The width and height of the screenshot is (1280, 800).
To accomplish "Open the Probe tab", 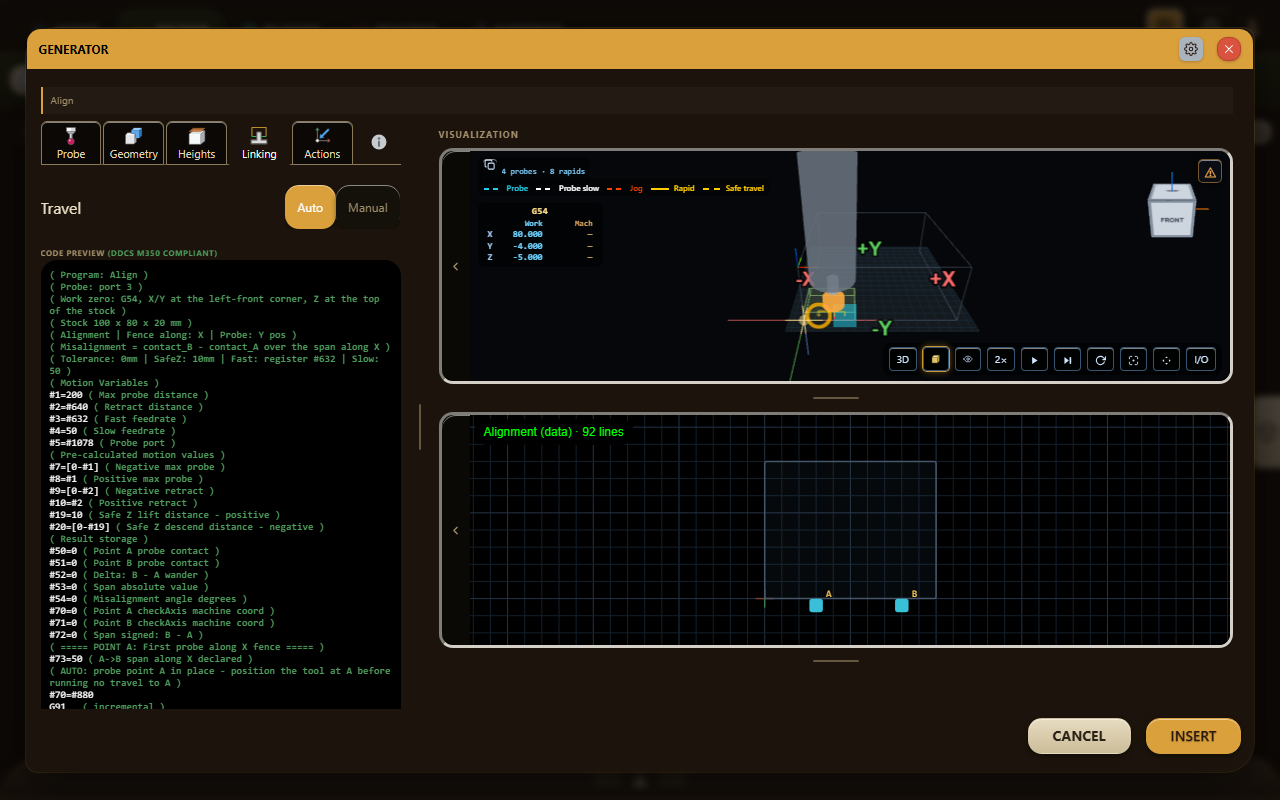I will 71,143.
